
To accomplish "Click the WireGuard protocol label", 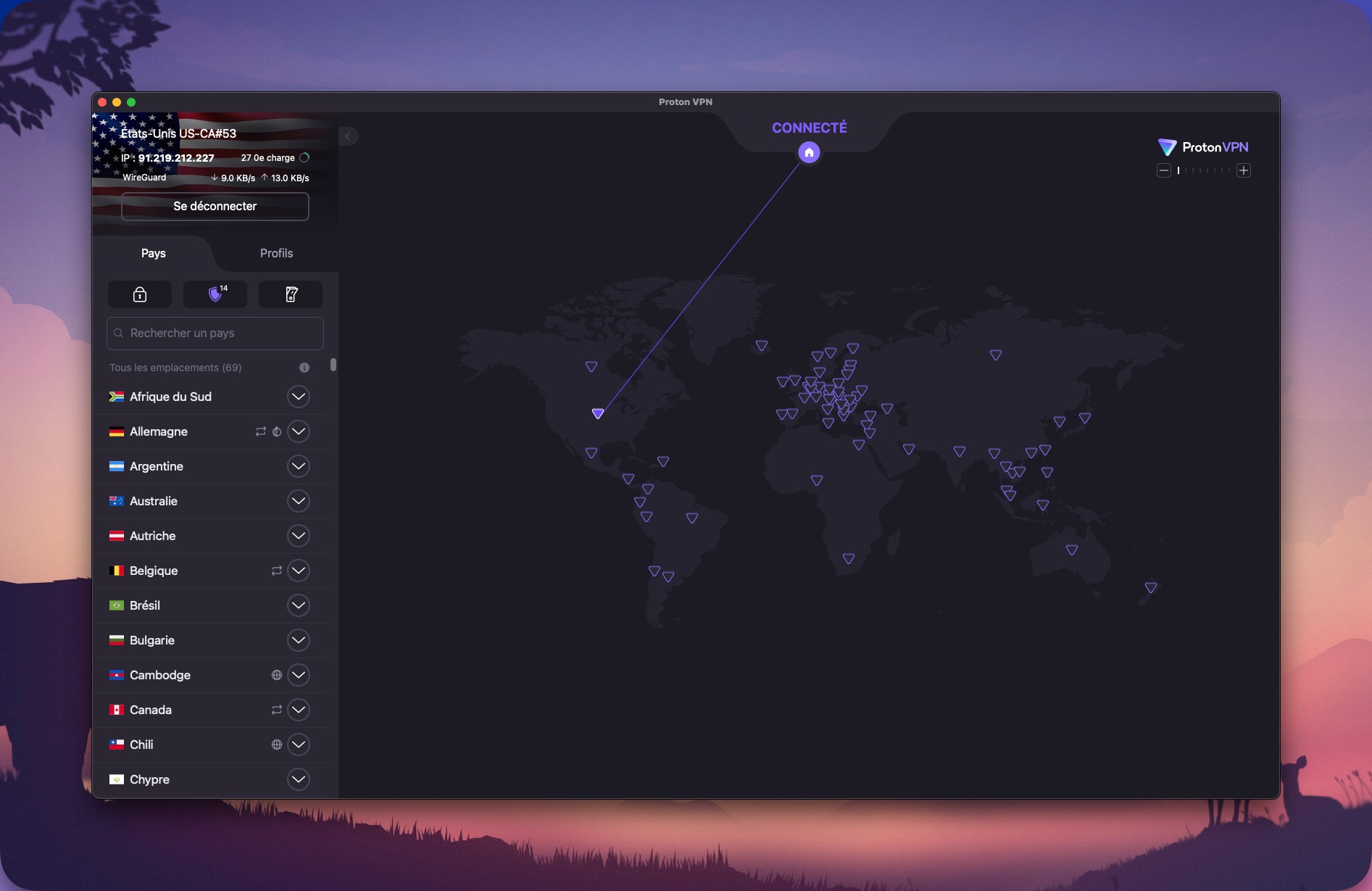I will 144,178.
